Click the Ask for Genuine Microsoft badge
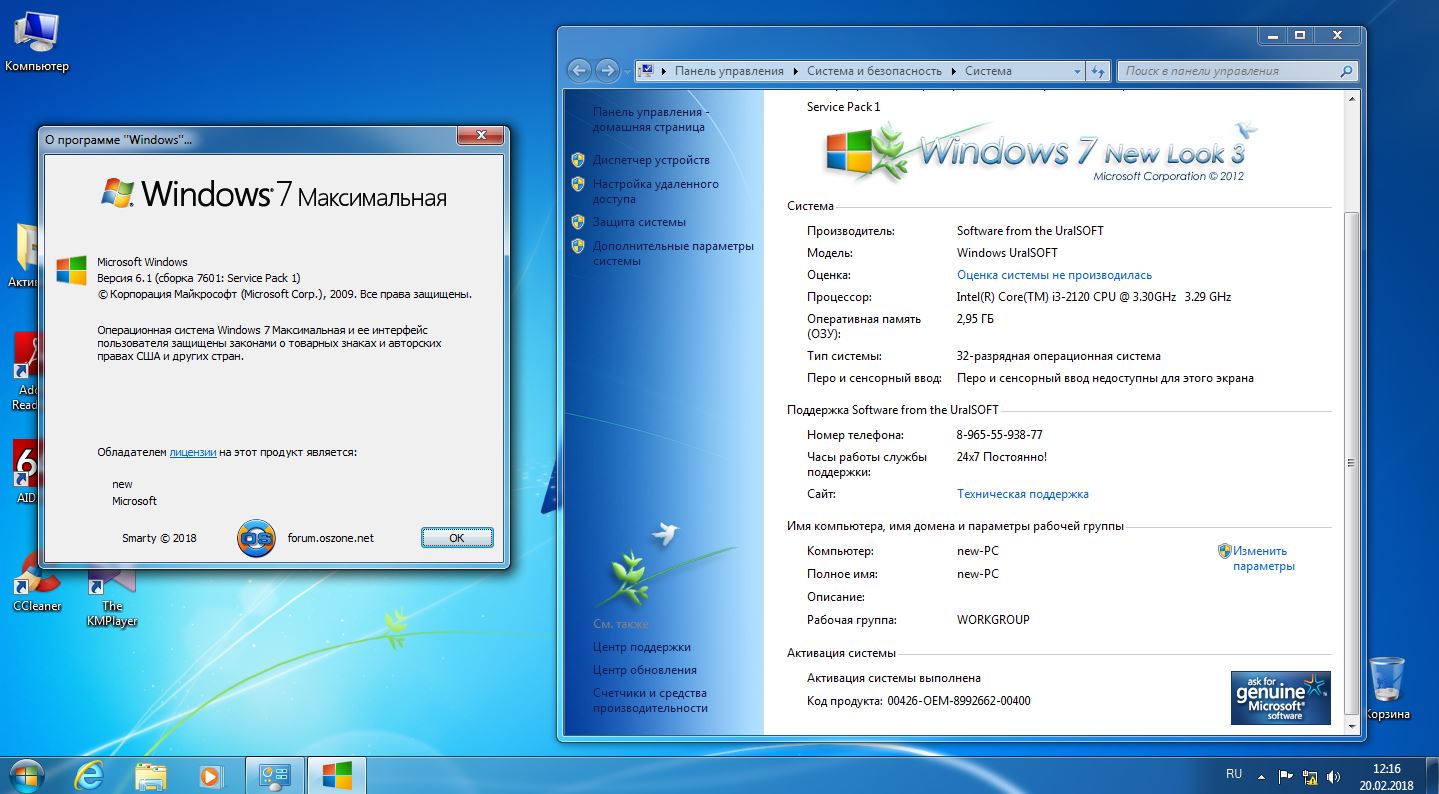 [x=1281, y=697]
